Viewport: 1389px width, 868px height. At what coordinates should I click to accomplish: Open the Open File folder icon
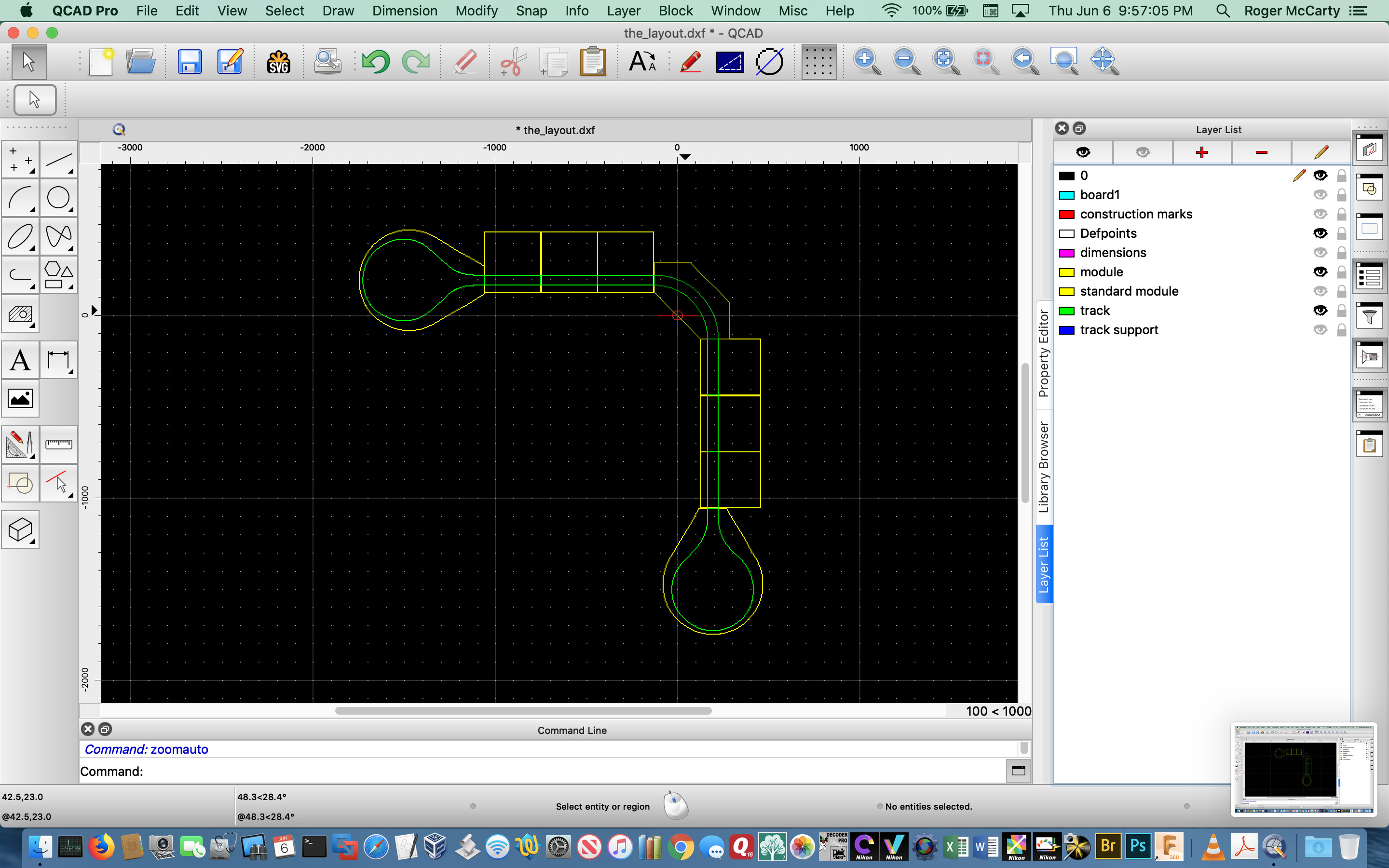[141, 61]
